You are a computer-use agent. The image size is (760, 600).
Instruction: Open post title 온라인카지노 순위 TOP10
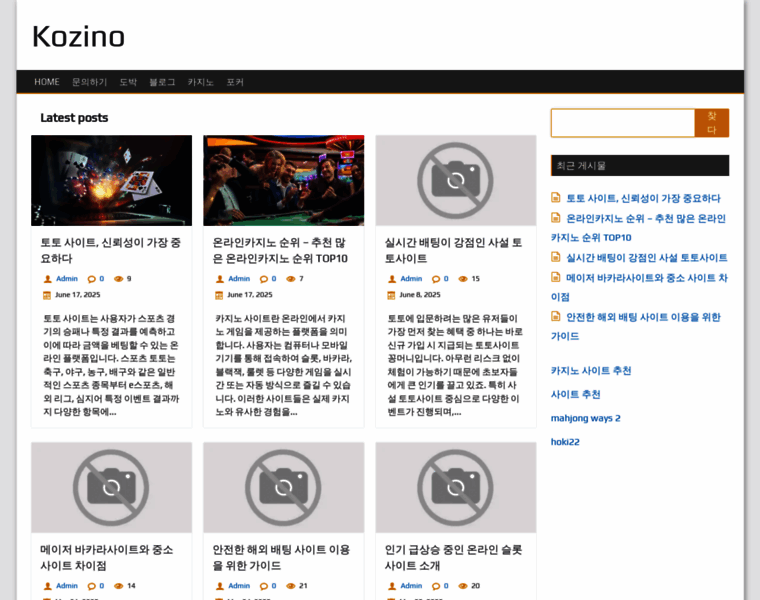click(x=280, y=251)
